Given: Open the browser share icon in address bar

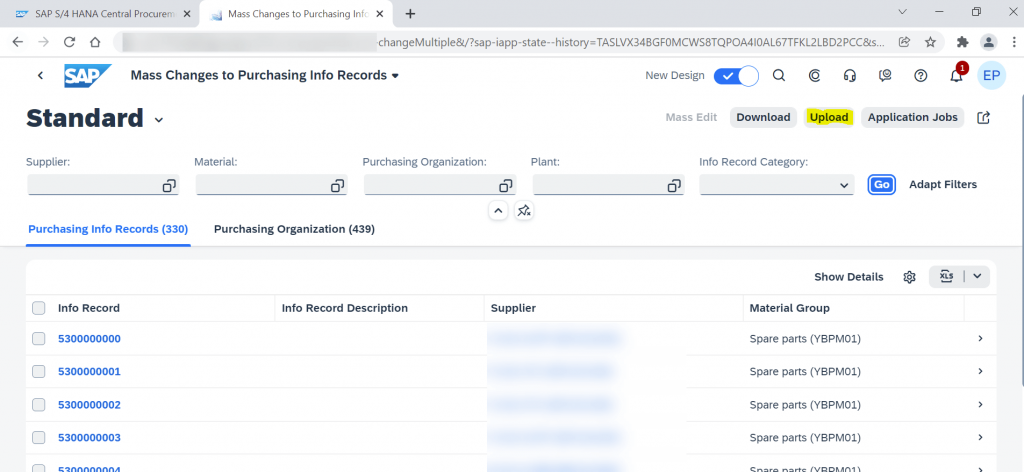Looking at the screenshot, I should point(904,42).
